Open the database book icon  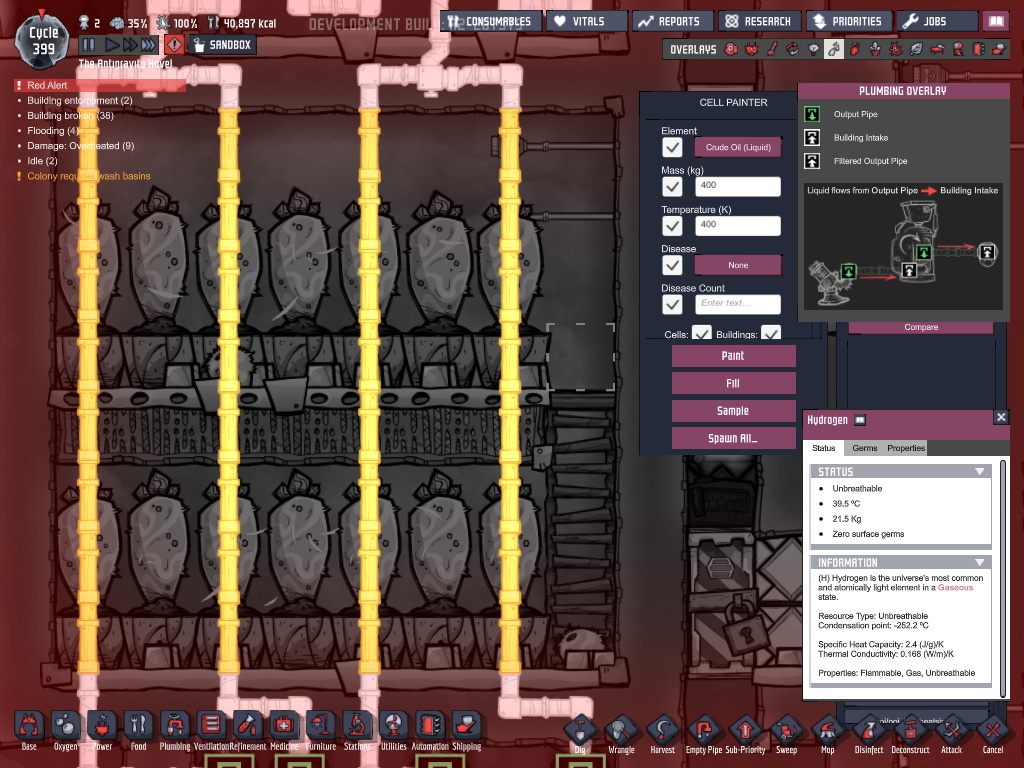click(994, 21)
